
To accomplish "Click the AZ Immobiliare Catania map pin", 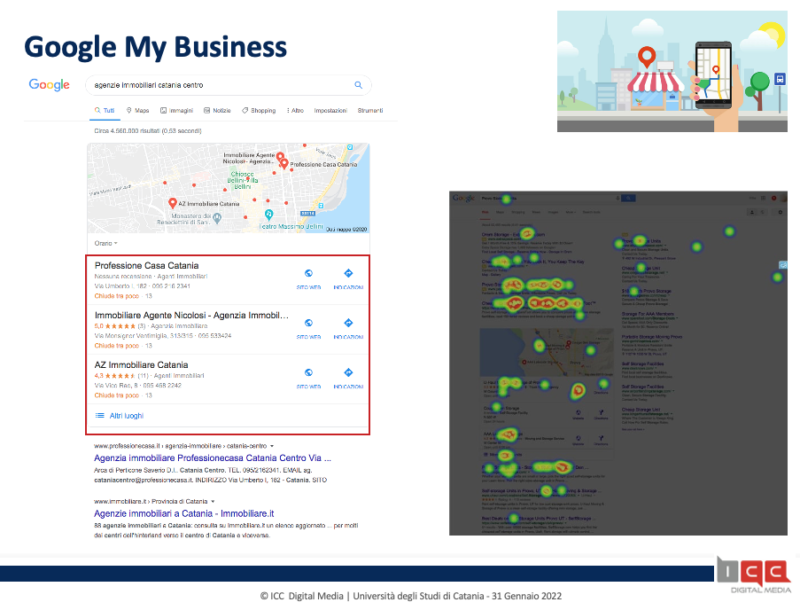I will click(172, 203).
